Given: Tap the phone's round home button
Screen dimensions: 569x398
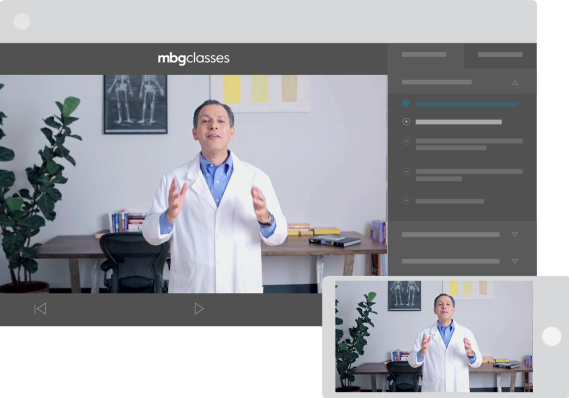Looking at the screenshot, I should tap(551, 336).
